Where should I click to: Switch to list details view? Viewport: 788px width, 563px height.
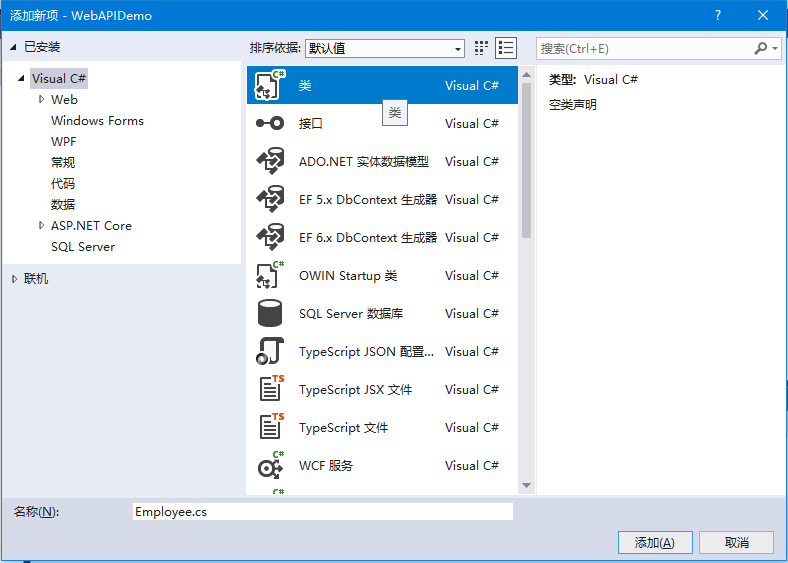tap(506, 48)
